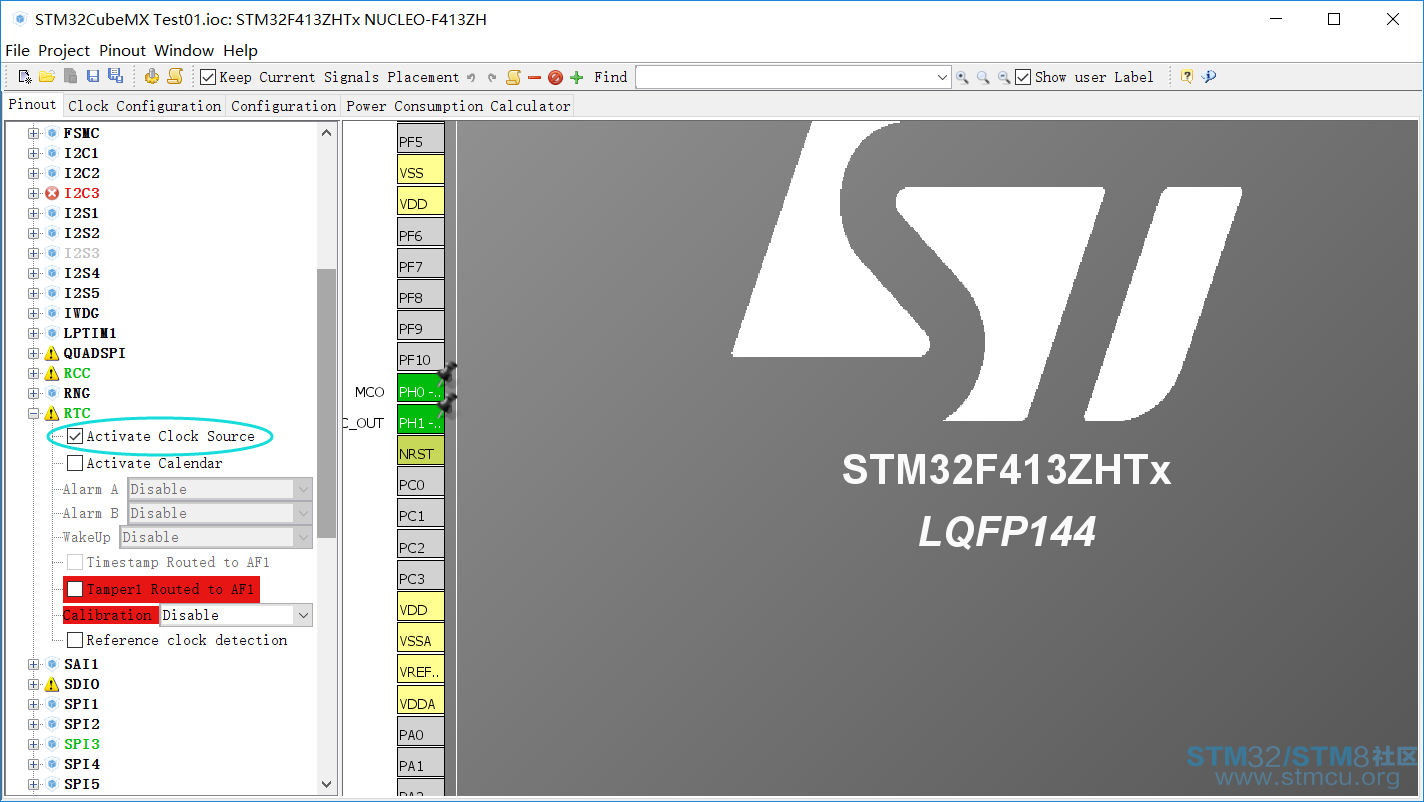Toggle the Show user Label checkbox
The height and width of the screenshot is (802, 1424).
[x=1023, y=77]
